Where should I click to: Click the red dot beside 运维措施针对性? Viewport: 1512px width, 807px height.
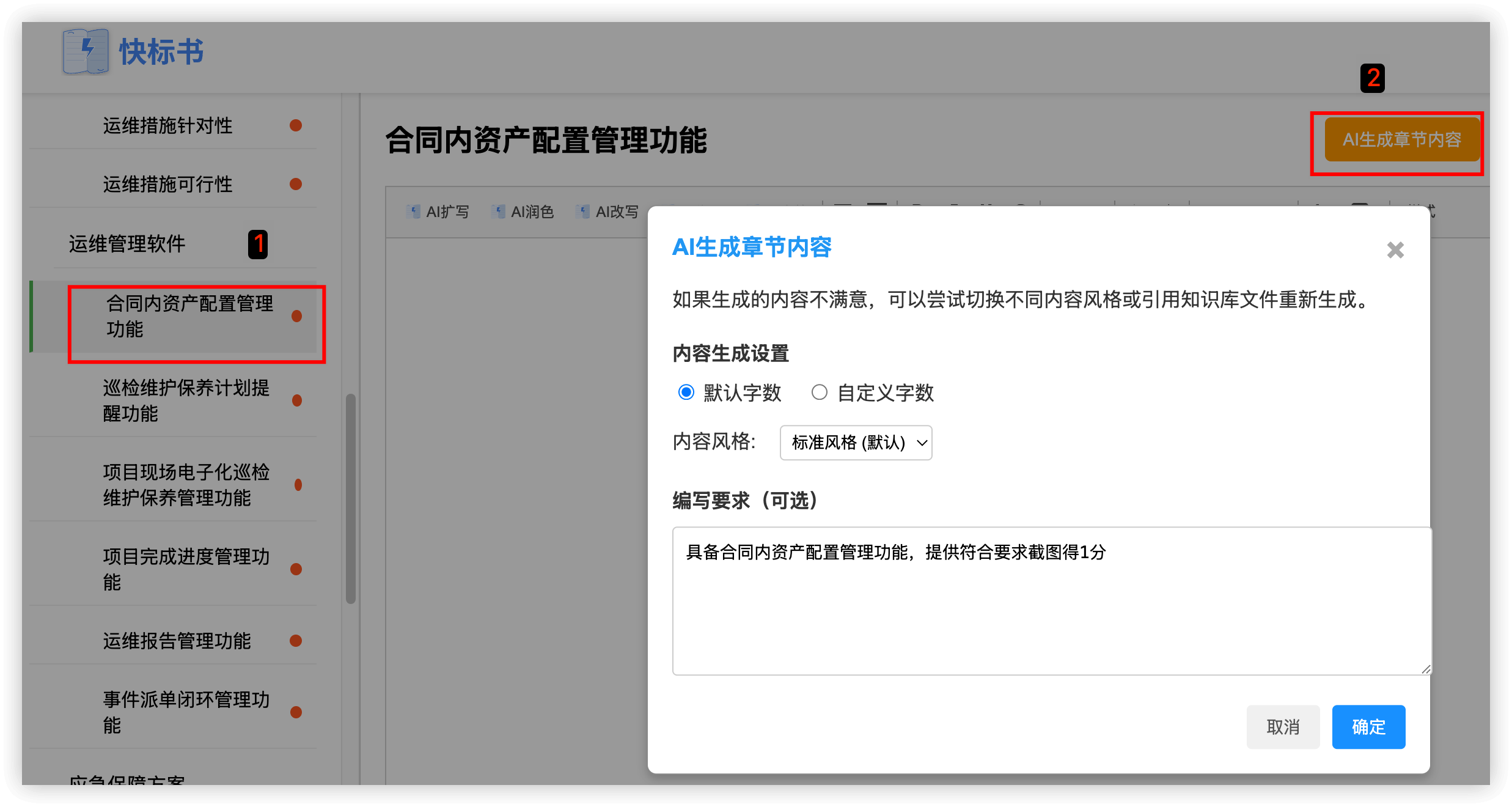pyautogui.click(x=296, y=125)
